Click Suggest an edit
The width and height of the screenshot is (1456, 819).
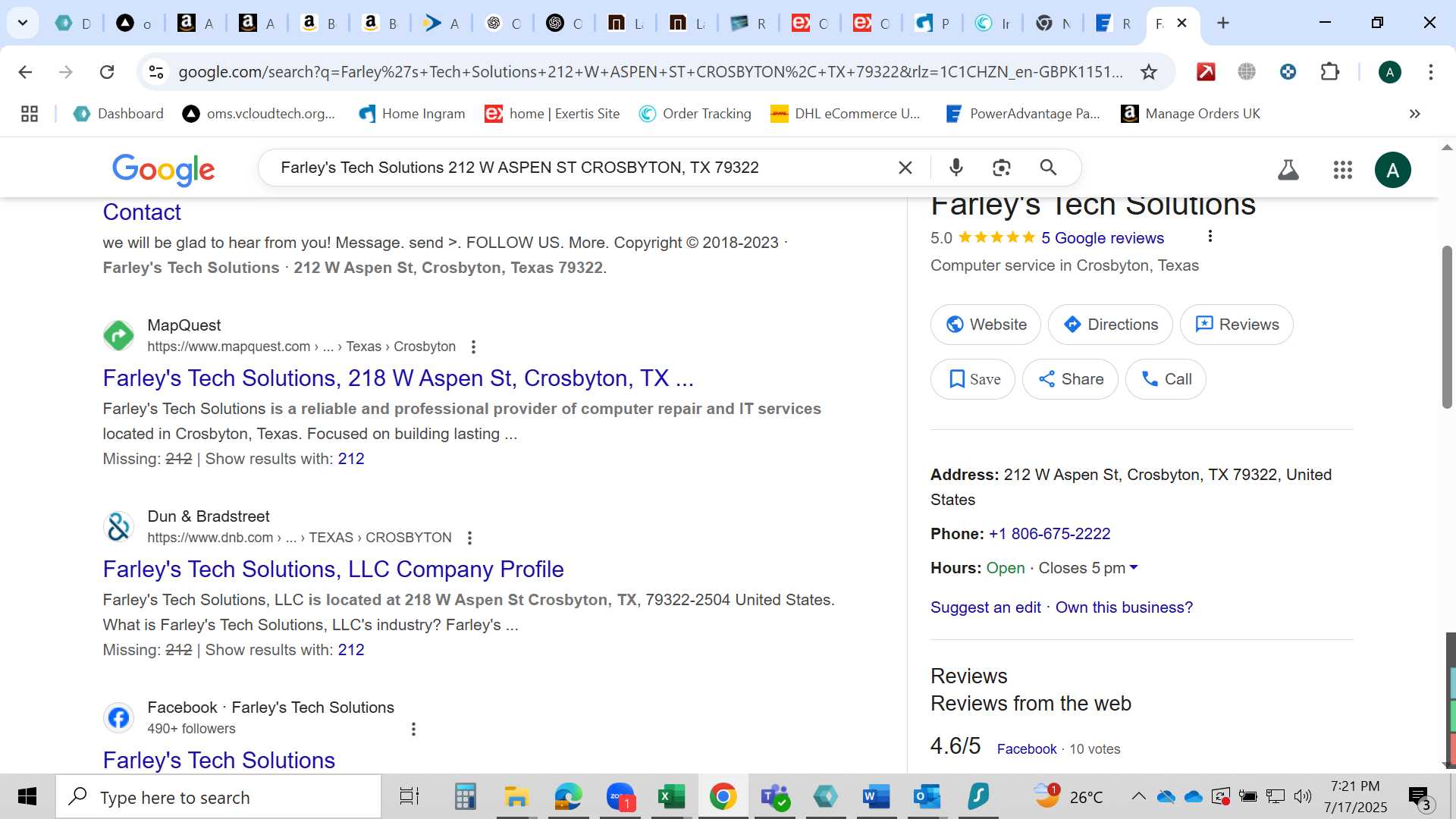(x=985, y=607)
